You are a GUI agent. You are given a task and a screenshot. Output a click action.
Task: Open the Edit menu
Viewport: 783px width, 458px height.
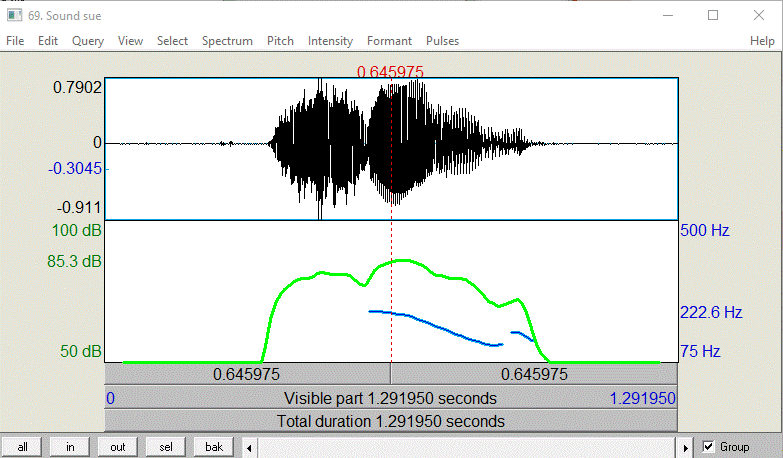48,41
